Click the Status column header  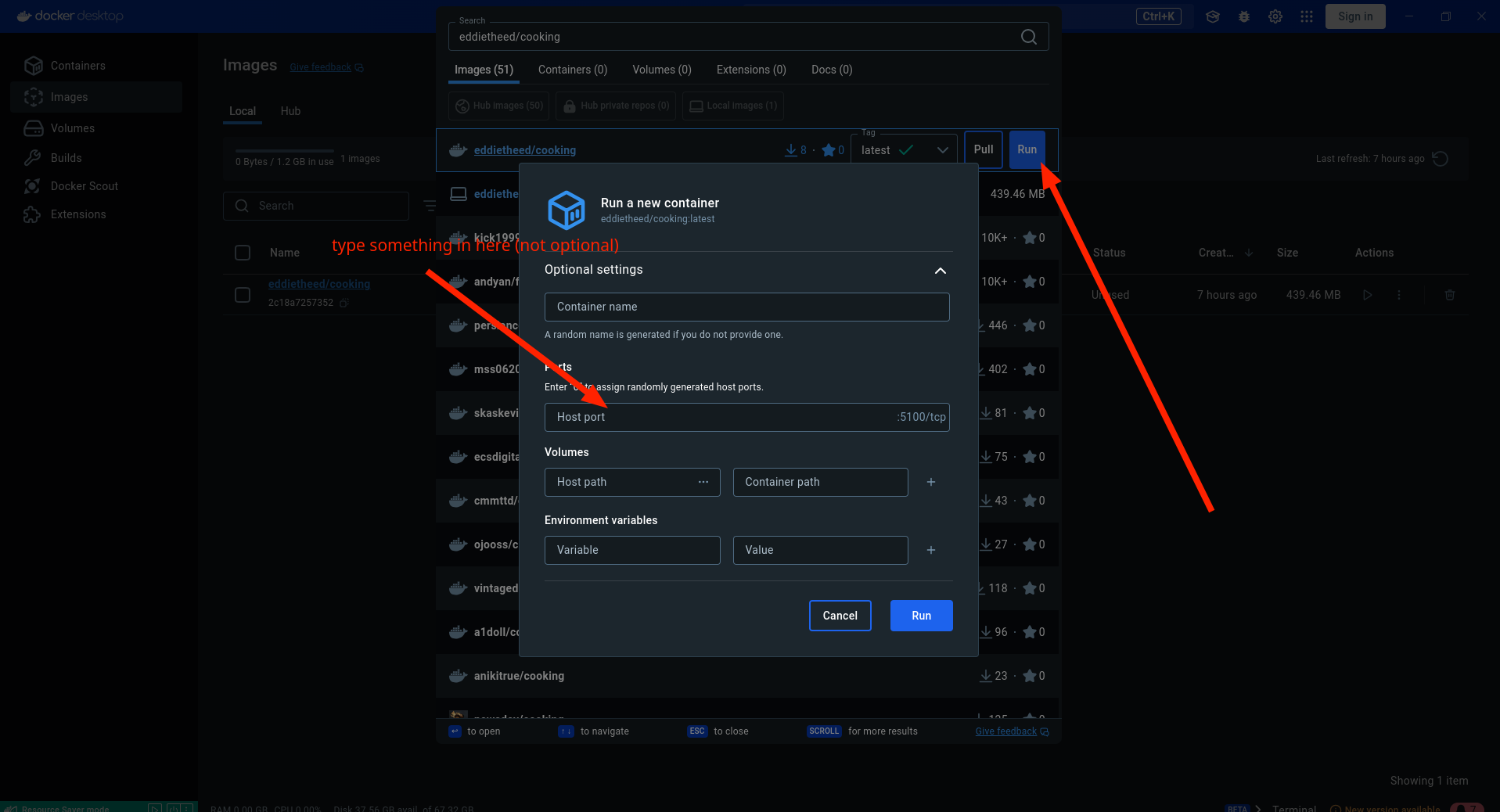click(x=1109, y=253)
